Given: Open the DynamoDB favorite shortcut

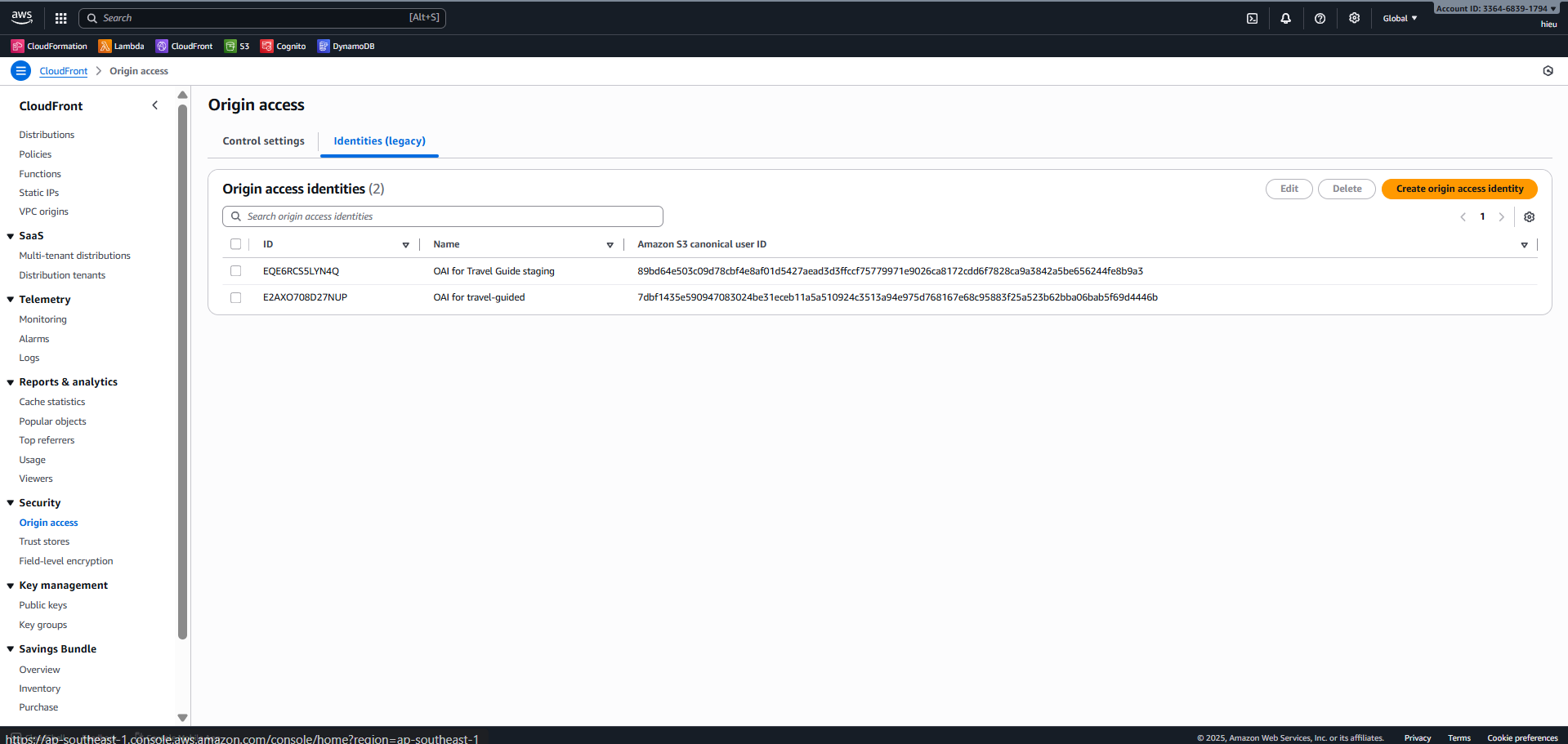Looking at the screenshot, I should (346, 46).
